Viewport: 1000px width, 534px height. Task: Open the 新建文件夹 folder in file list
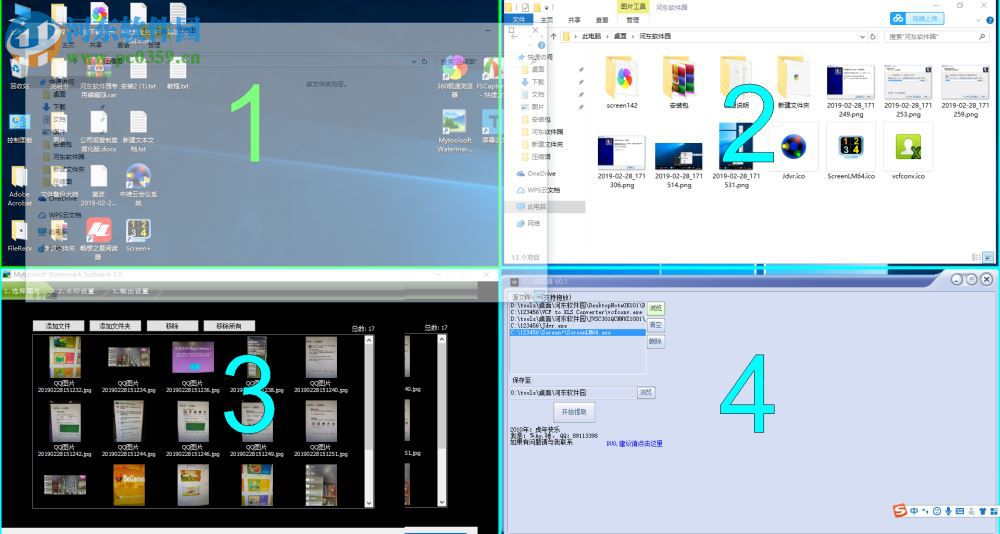793,83
